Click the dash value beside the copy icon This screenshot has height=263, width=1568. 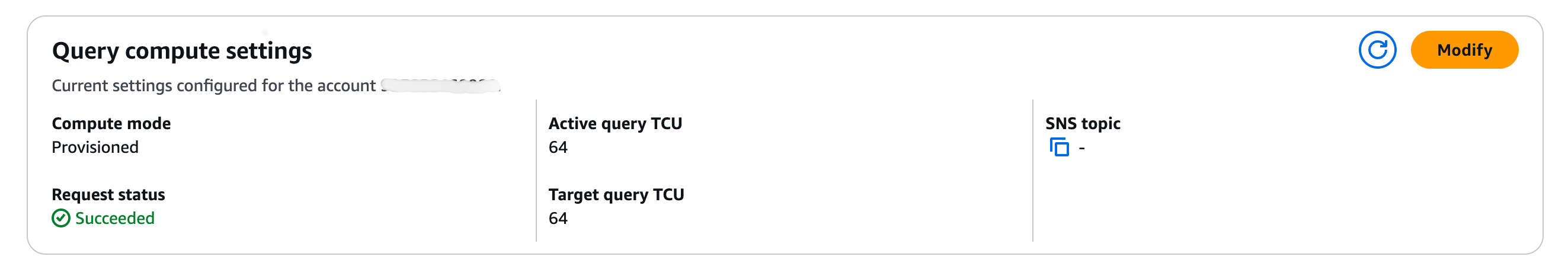tap(1081, 148)
